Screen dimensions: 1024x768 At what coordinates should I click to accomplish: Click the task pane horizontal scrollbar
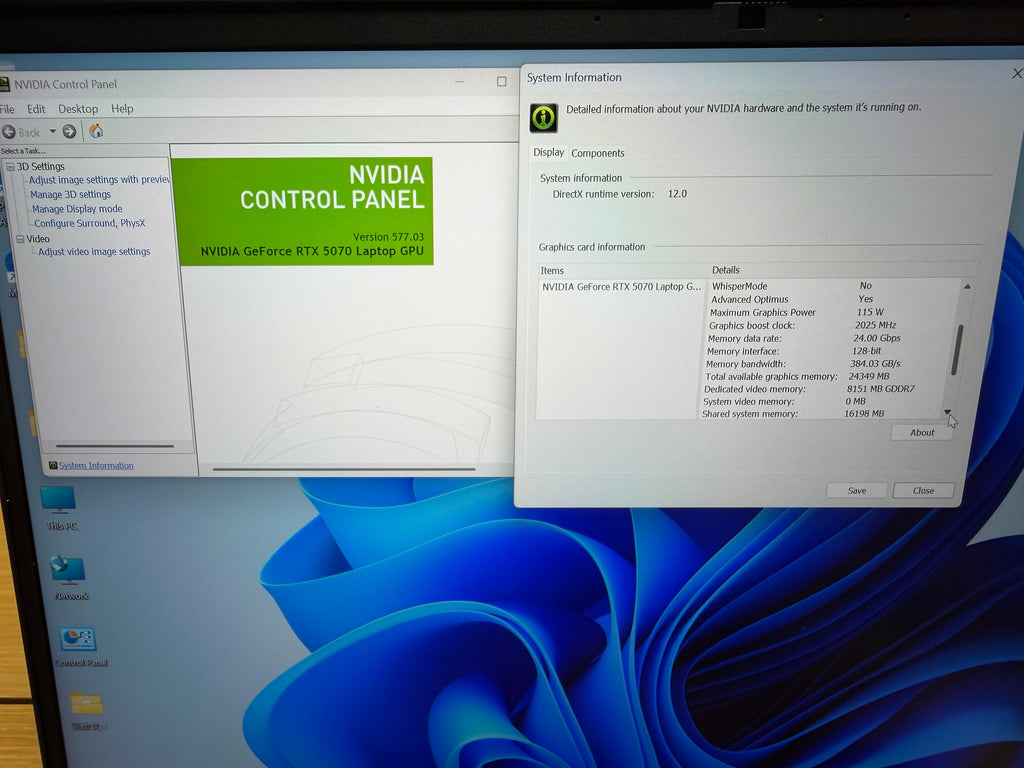[x=115, y=446]
